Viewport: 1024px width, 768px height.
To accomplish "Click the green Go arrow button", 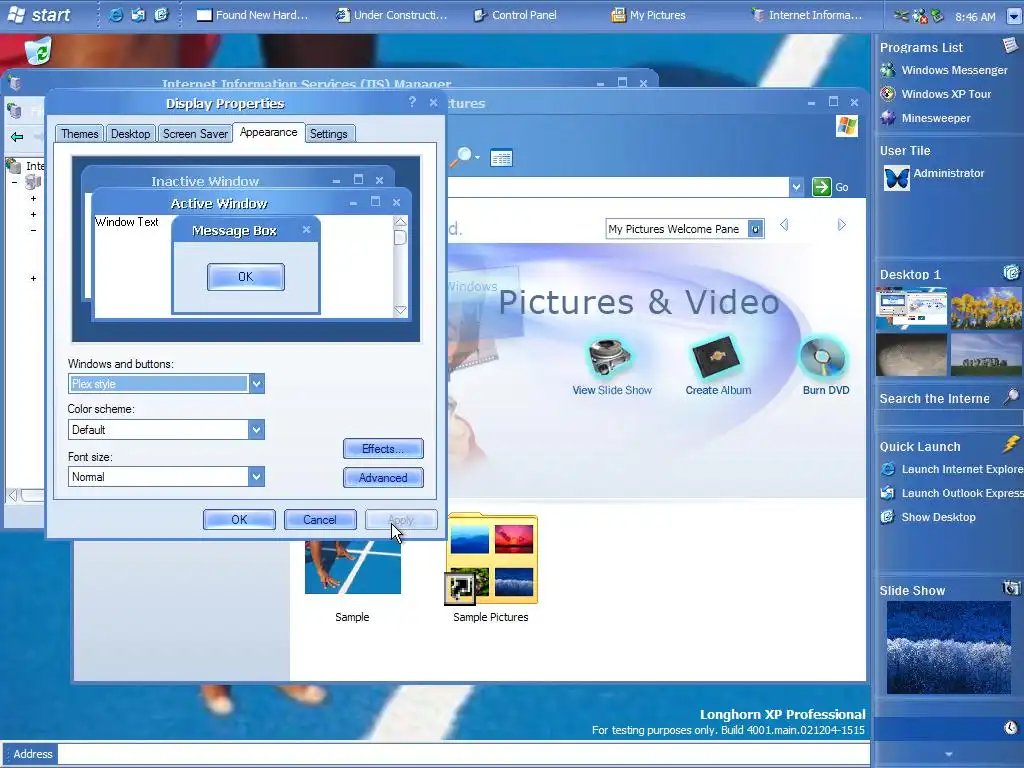I will 822,187.
